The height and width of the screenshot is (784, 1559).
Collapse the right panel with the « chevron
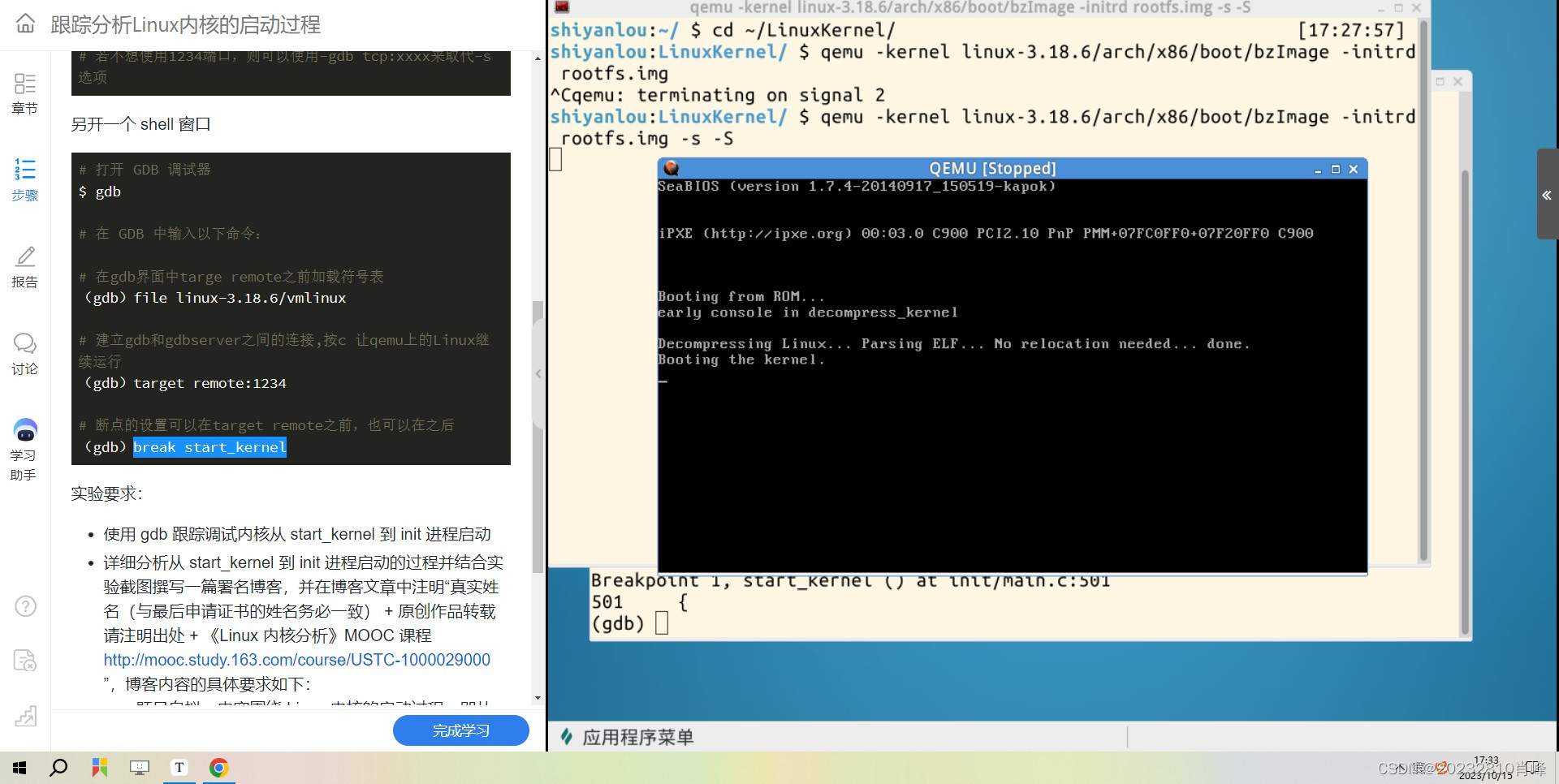pos(1546,195)
